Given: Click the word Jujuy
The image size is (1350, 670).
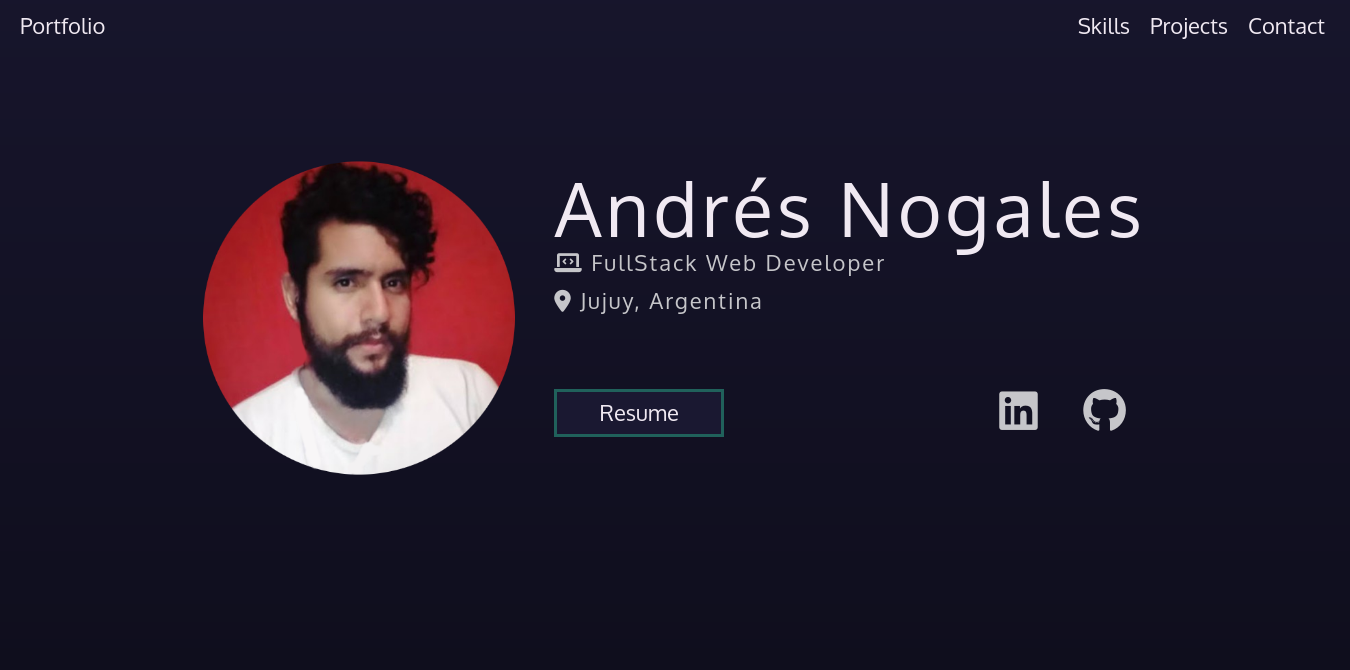Looking at the screenshot, I should coord(610,302).
